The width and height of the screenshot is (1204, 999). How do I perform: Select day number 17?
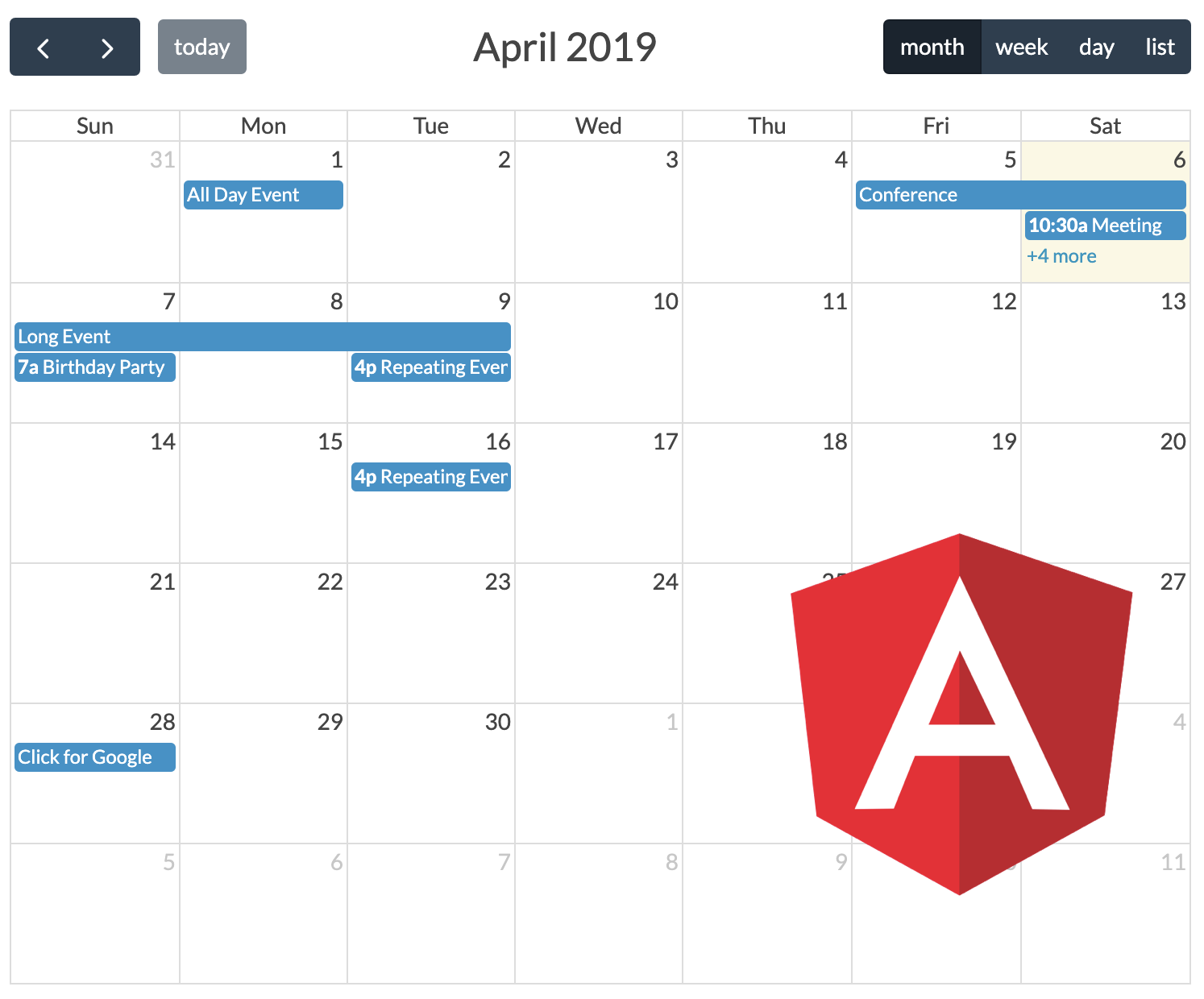pos(666,441)
